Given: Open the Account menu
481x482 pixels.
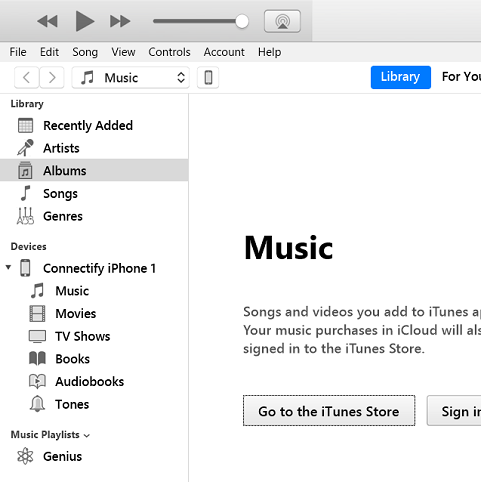Looking at the screenshot, I should click(224, 52).
